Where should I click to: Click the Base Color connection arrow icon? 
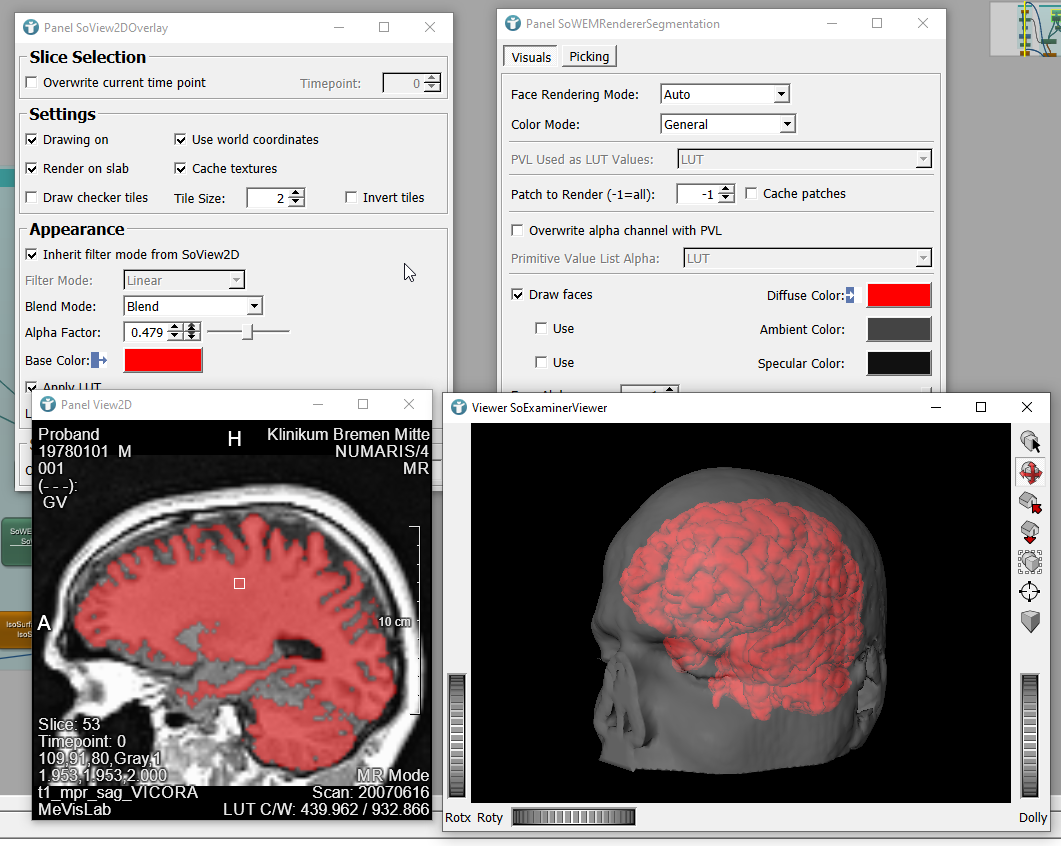(x=99, y=360)
